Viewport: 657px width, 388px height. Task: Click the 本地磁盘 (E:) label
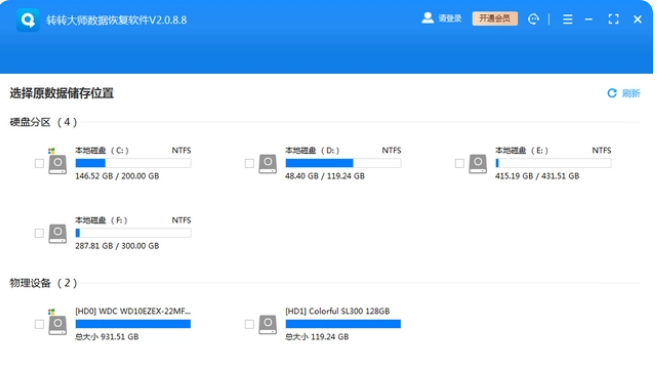point(522,150)
